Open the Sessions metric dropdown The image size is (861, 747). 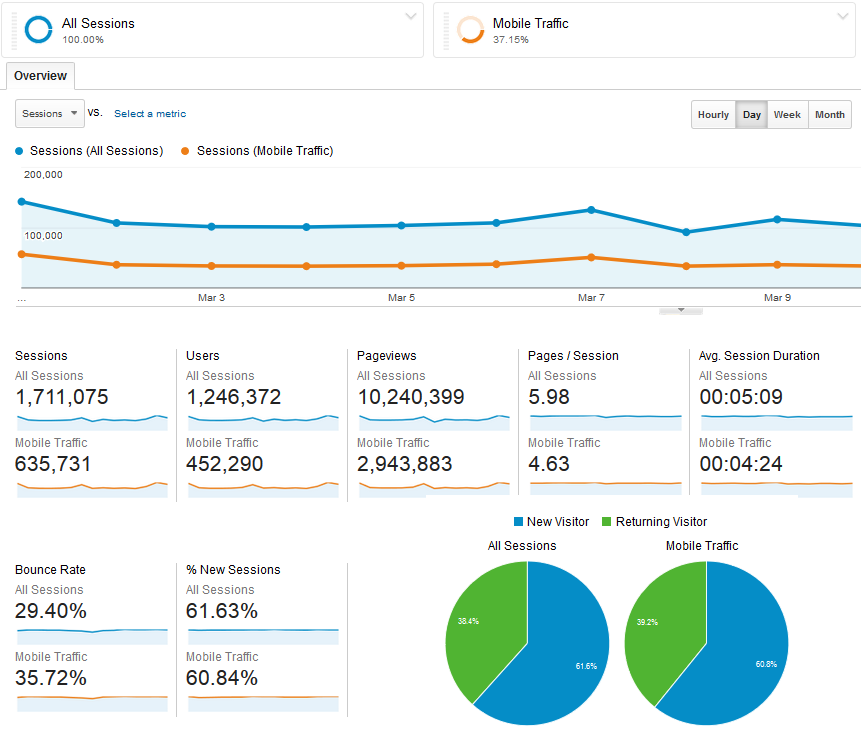(x=49, y=114)
